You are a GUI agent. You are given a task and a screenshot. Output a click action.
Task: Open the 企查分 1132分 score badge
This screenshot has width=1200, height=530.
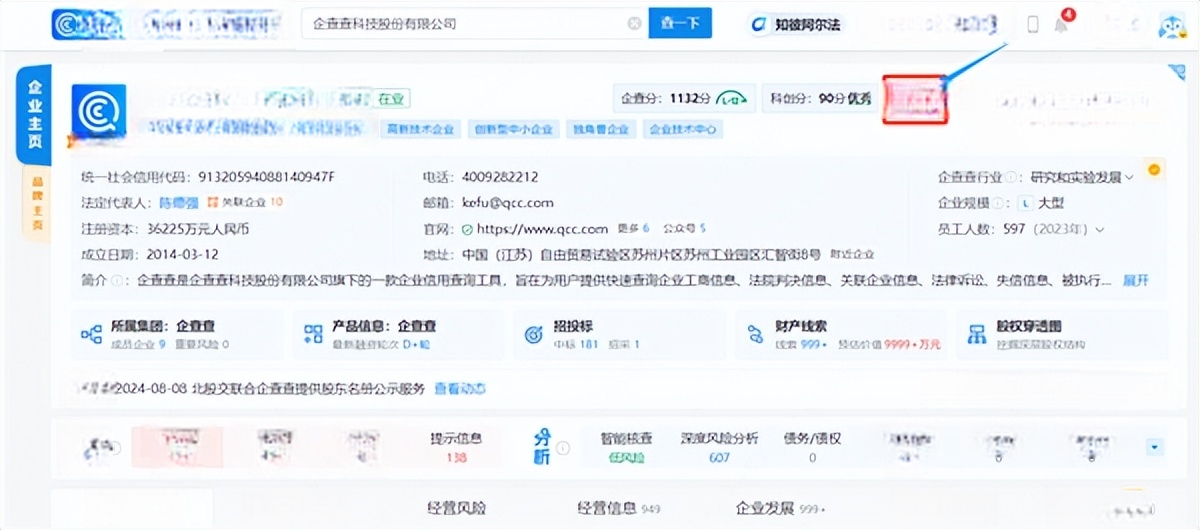point(683,98)
